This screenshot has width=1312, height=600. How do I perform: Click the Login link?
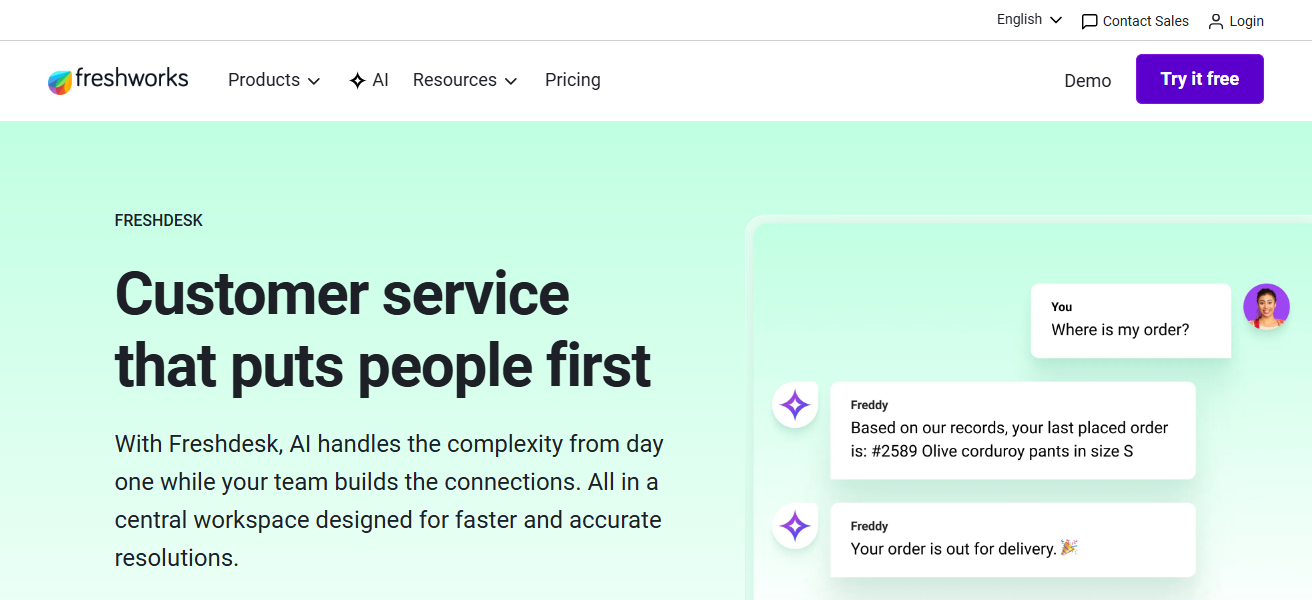[x=1246, y=20]
